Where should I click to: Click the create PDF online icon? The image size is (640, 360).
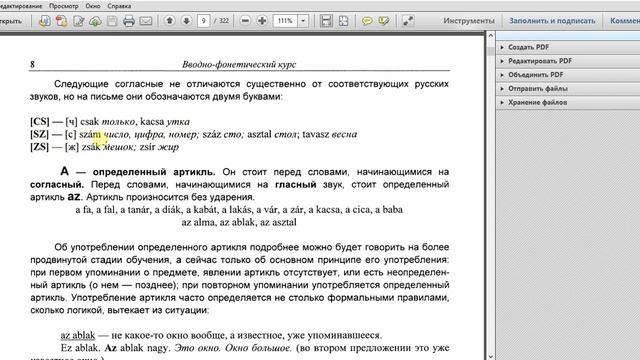(44, 21)
